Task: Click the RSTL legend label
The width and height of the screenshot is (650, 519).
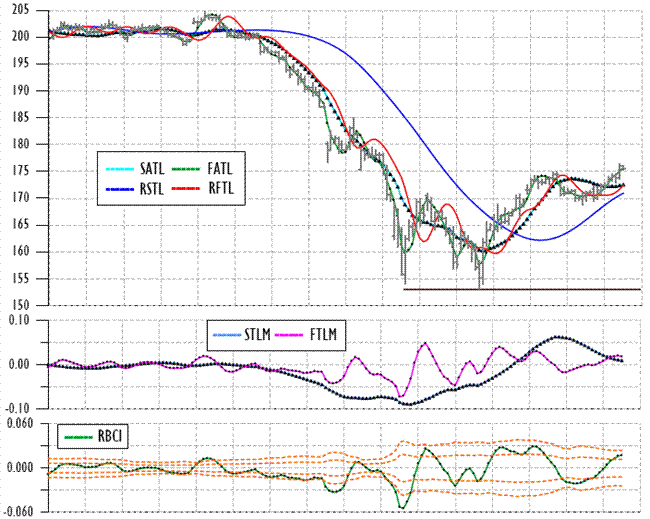Action: (152, 189)
